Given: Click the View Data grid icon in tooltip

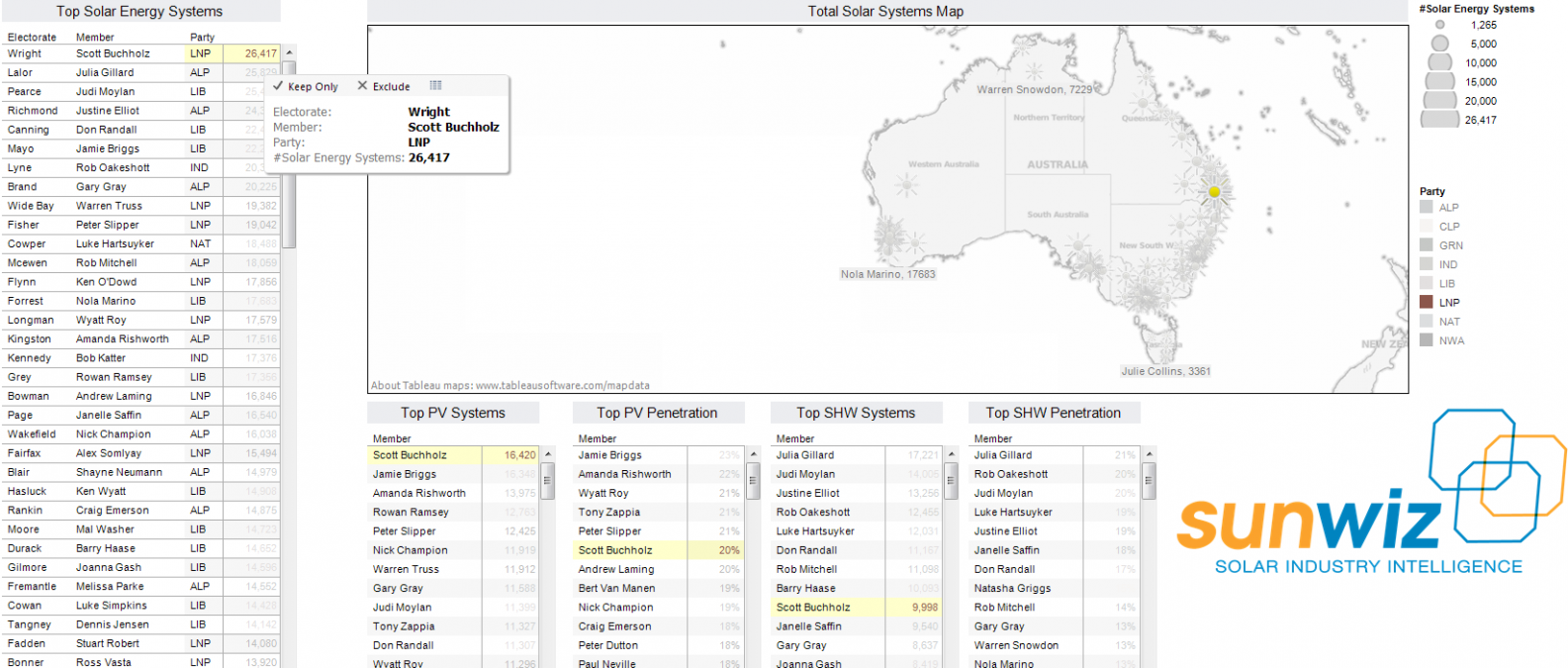Looking at the screenshot, I should click(435, 86).
